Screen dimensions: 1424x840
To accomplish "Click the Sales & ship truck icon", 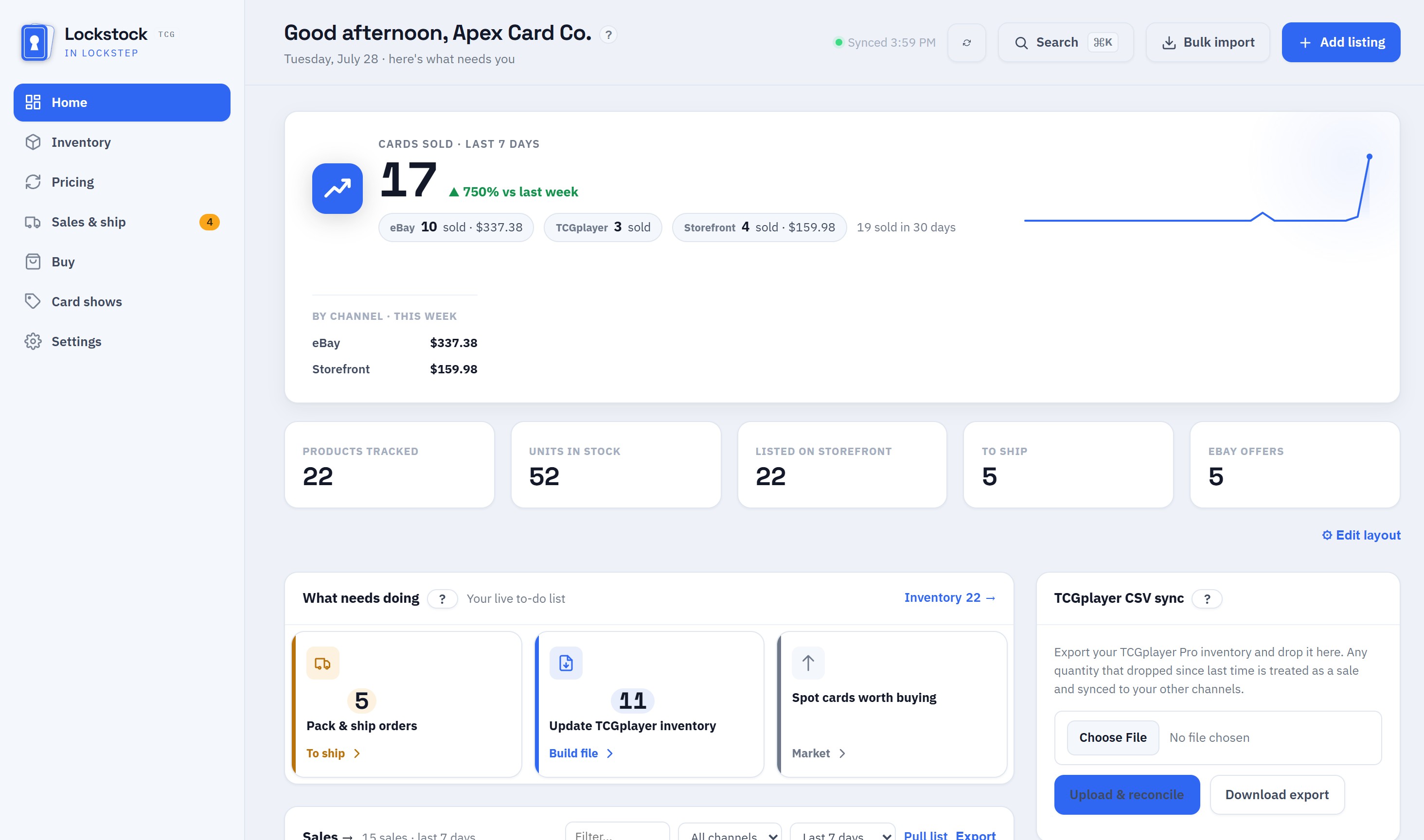I will tap(33, 222).
